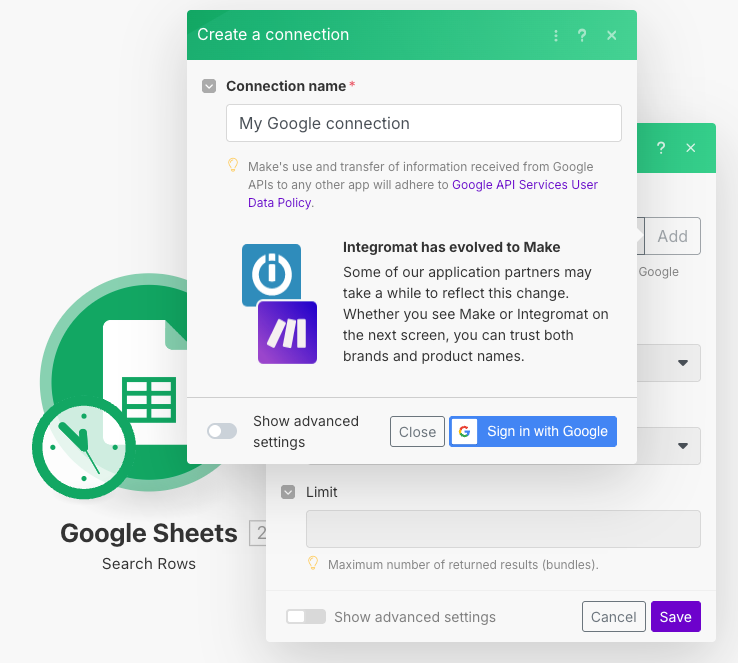The height and width of the screenshot is (663, 738).
Task: Click the Search Rows label
Action: [x=149, y=564]
